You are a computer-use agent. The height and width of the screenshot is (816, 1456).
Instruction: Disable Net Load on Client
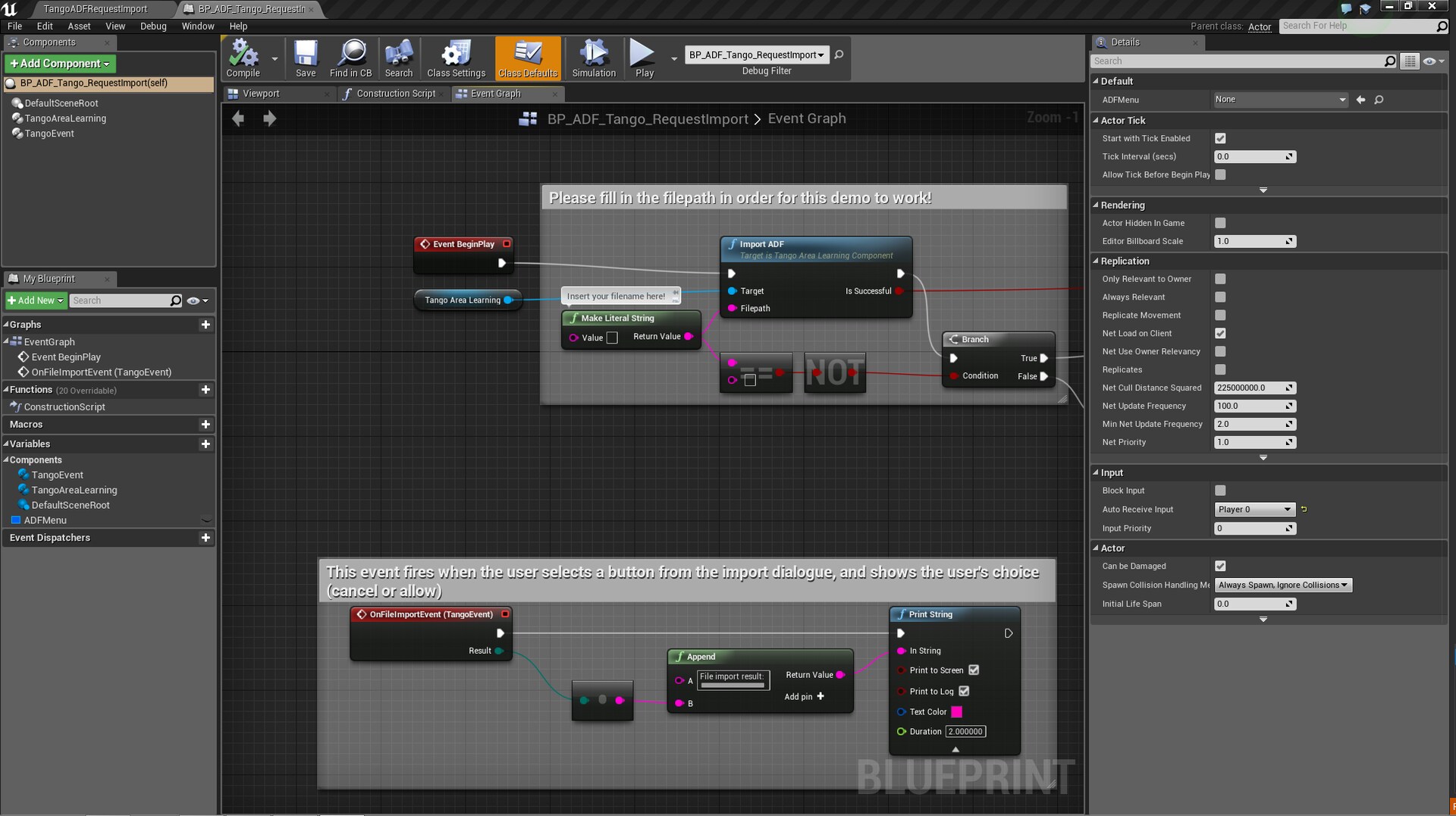[x=1220, y=333]
